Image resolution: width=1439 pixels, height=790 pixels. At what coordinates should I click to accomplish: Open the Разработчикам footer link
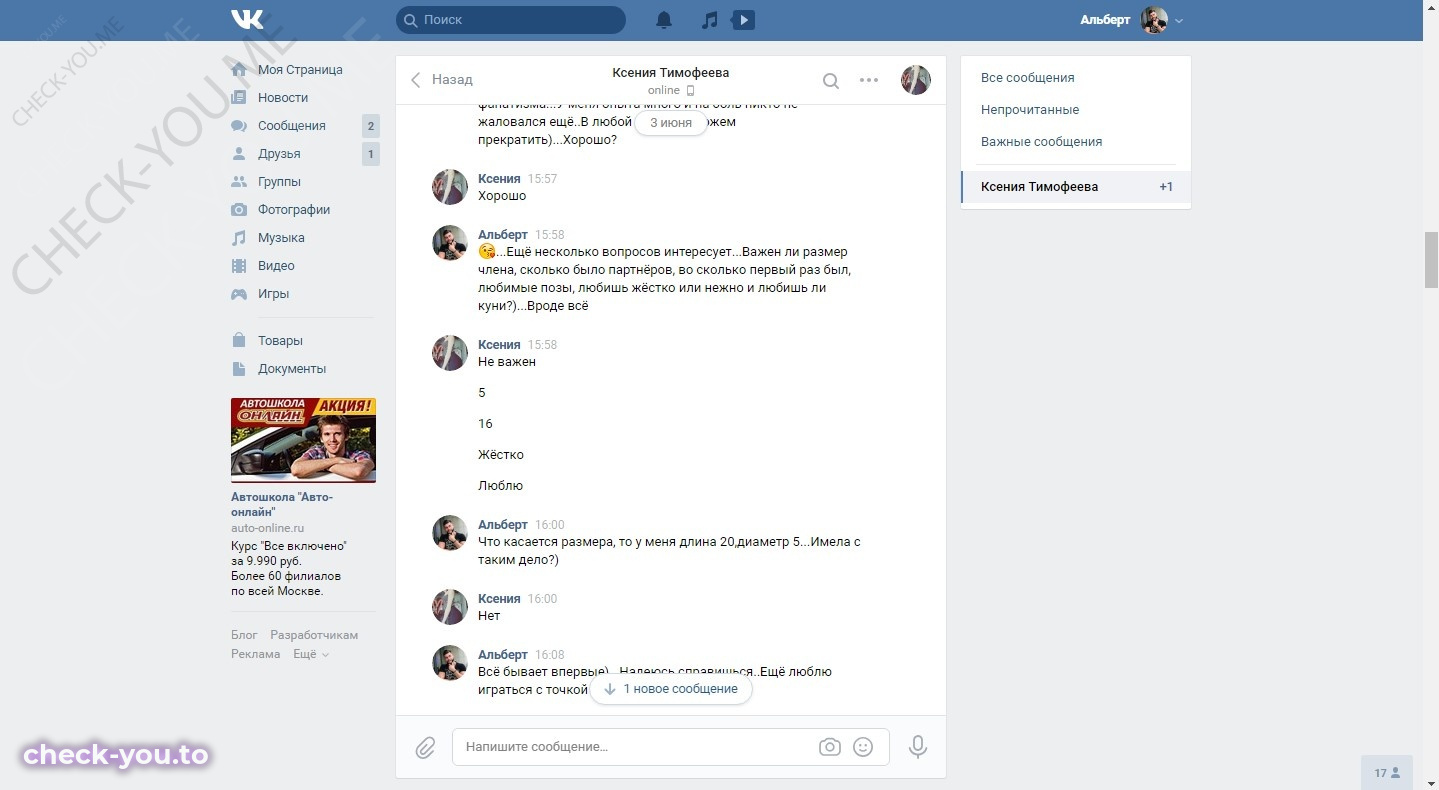[314, 635]
